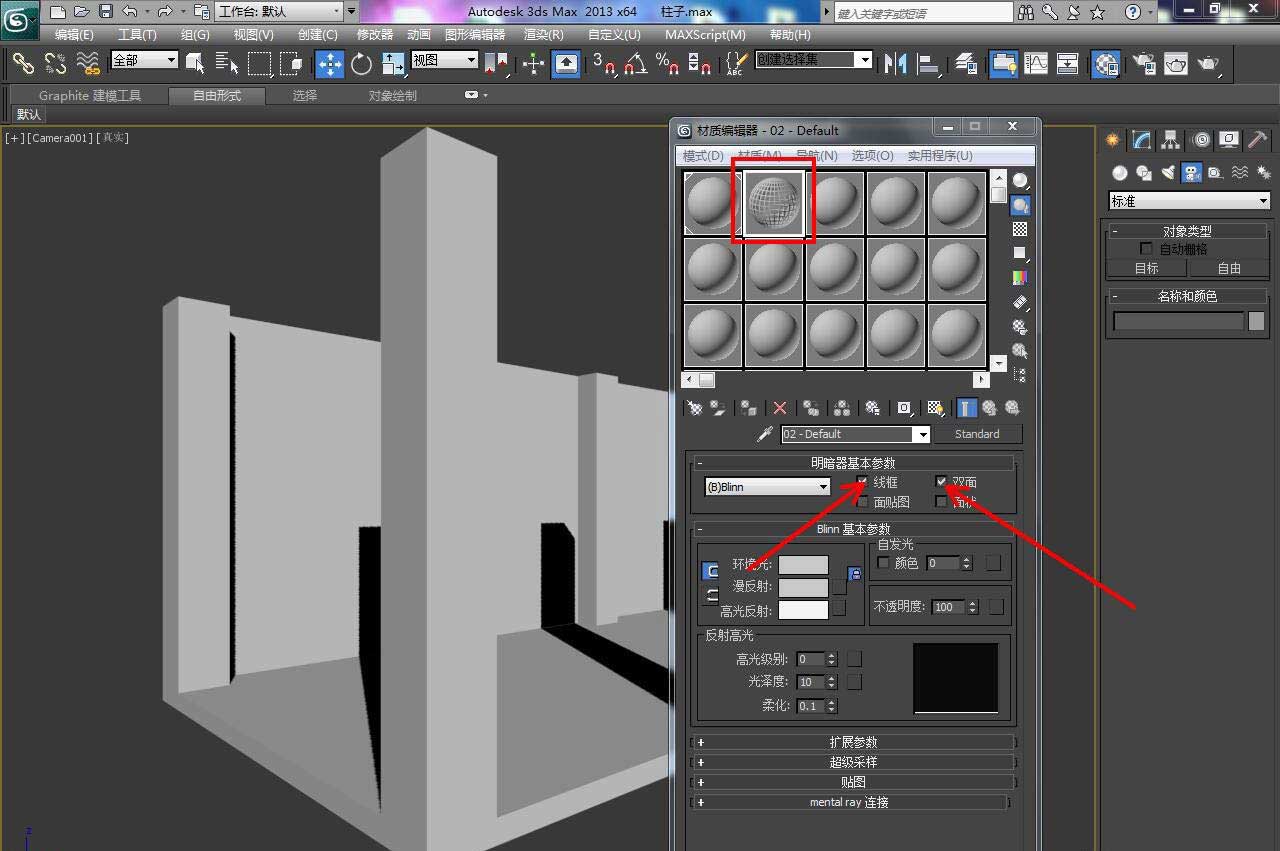The image size is (1280, 851).
Task: Click the Standard material type button
Action: [x=977, y=434]
